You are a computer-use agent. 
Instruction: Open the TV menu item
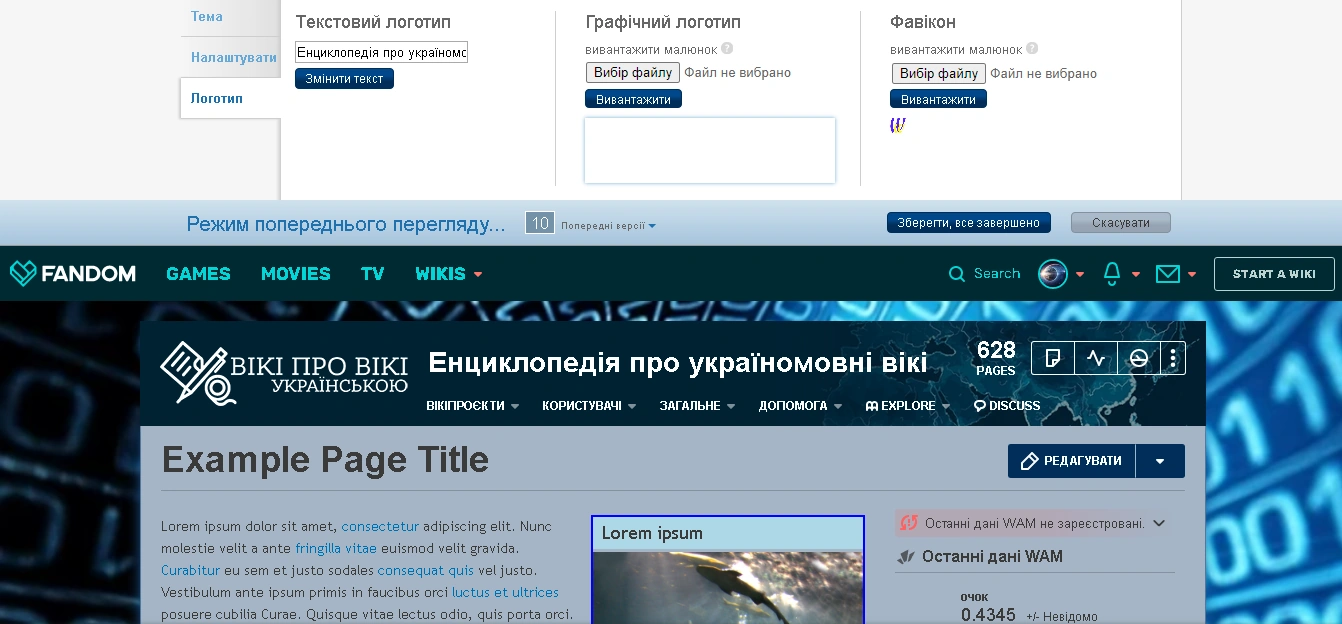click(x=373, y=274)
